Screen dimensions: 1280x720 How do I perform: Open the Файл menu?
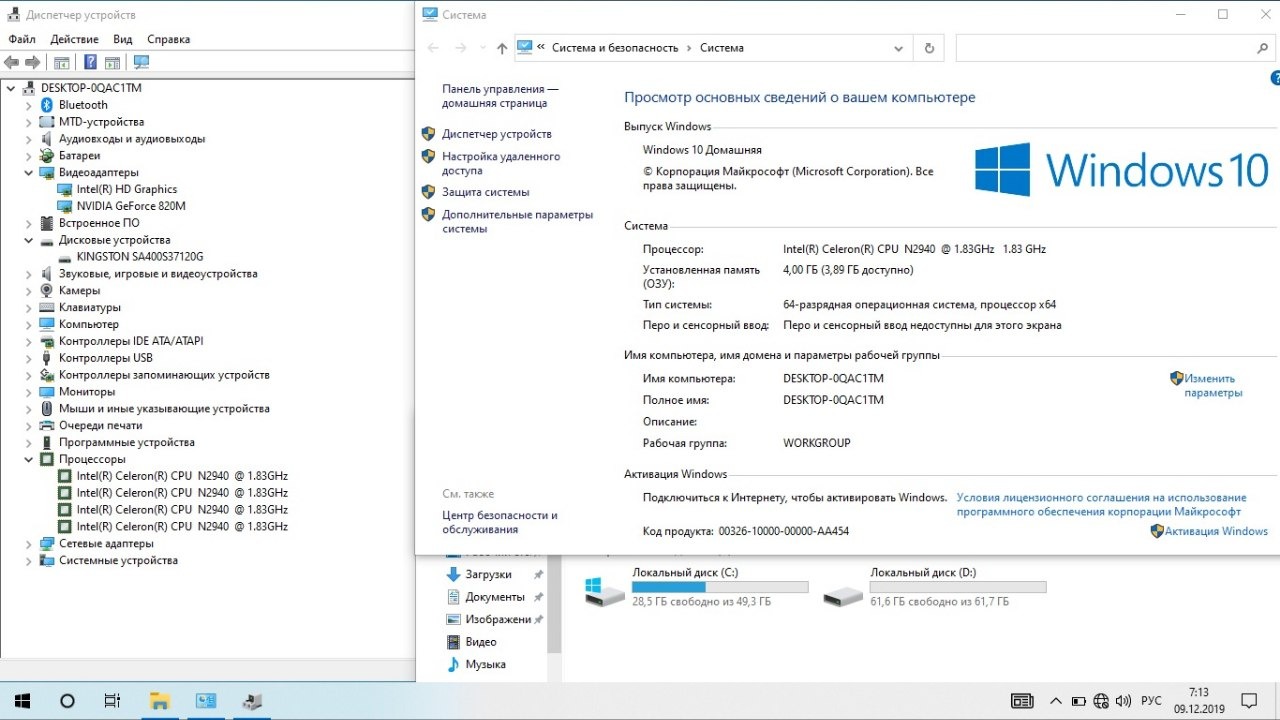22,39
